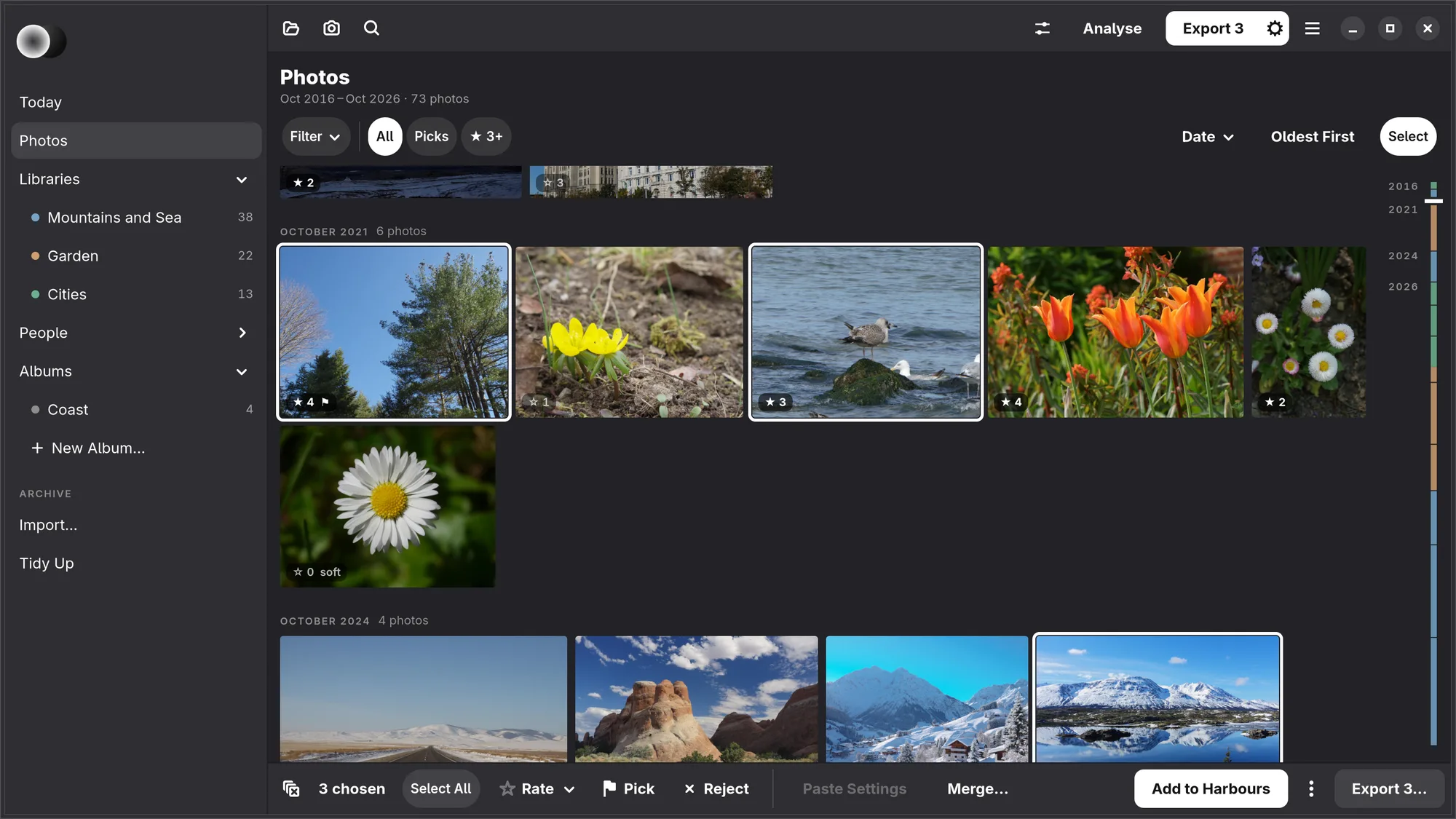The width and height of the screenshot is (1456, 819).
Task: Click the Select All button
Action: pyautogui.click(x=440, y=788)
